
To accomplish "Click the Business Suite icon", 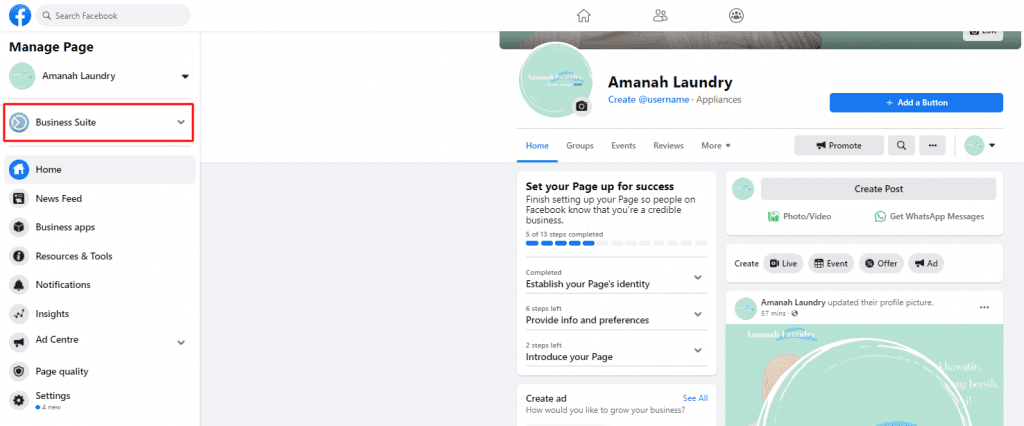I will click(x=18, y=122).
